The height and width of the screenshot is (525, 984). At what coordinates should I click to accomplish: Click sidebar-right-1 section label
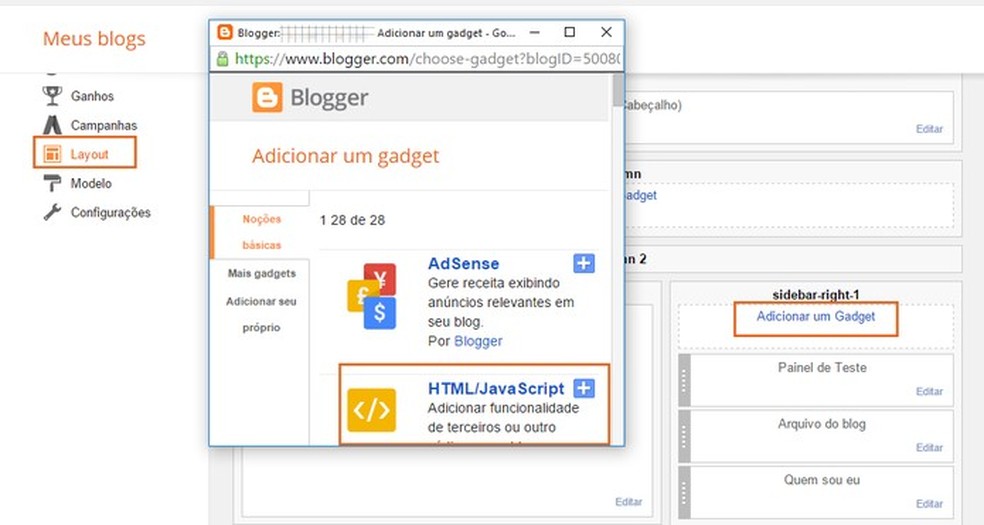(x=816, y=295)
